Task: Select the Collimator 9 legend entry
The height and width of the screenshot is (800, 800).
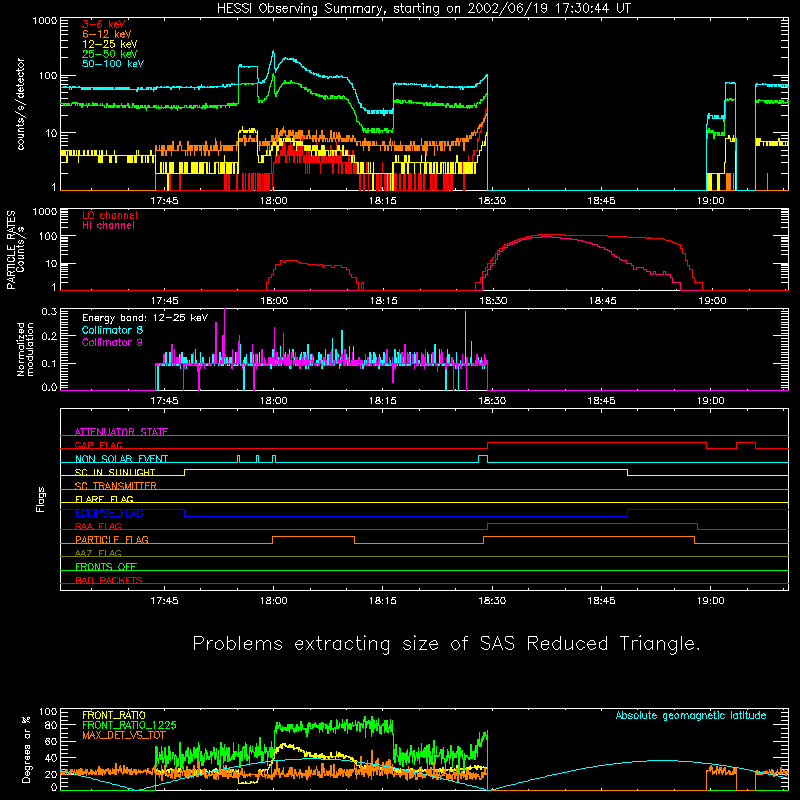Action: coord(112,342)
